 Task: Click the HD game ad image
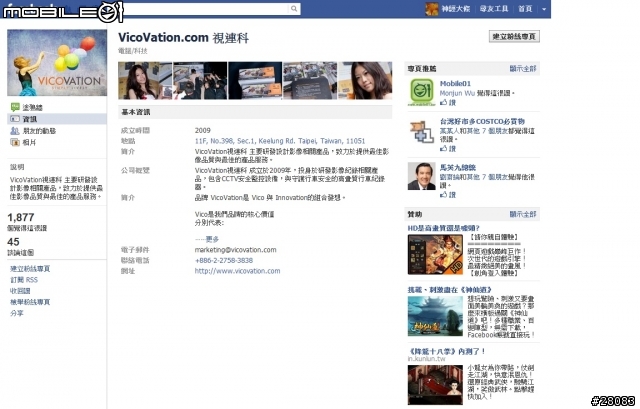(x=435, y=255)
